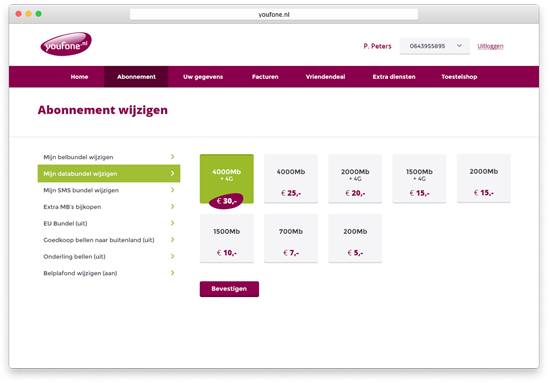
Task: Click the Uitloggen link
Action: 490,46
